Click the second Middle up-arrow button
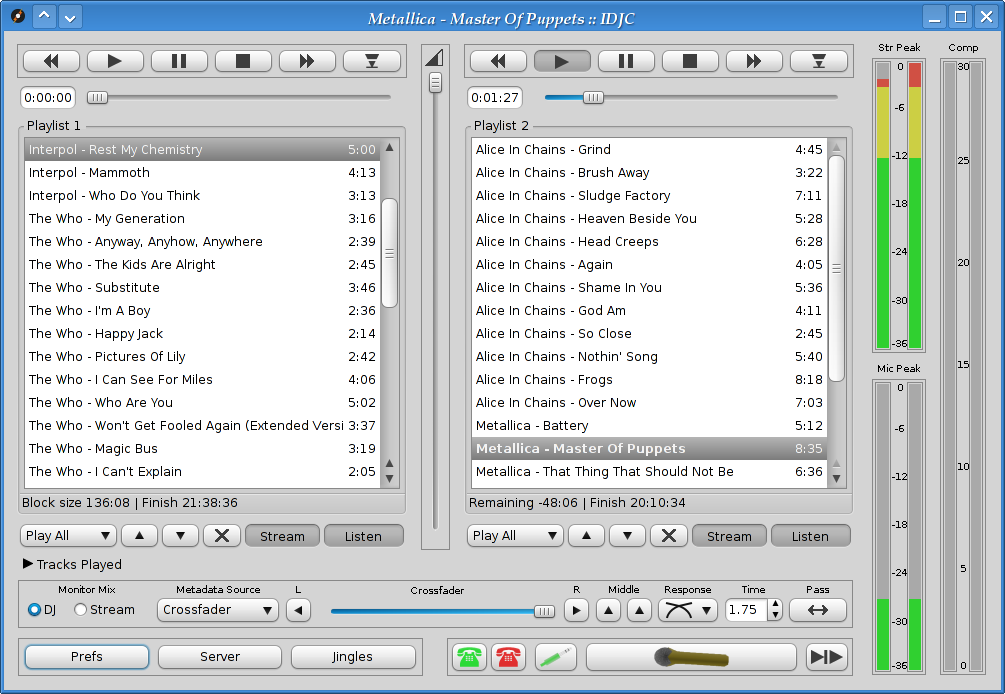 (x=639, y=610)
